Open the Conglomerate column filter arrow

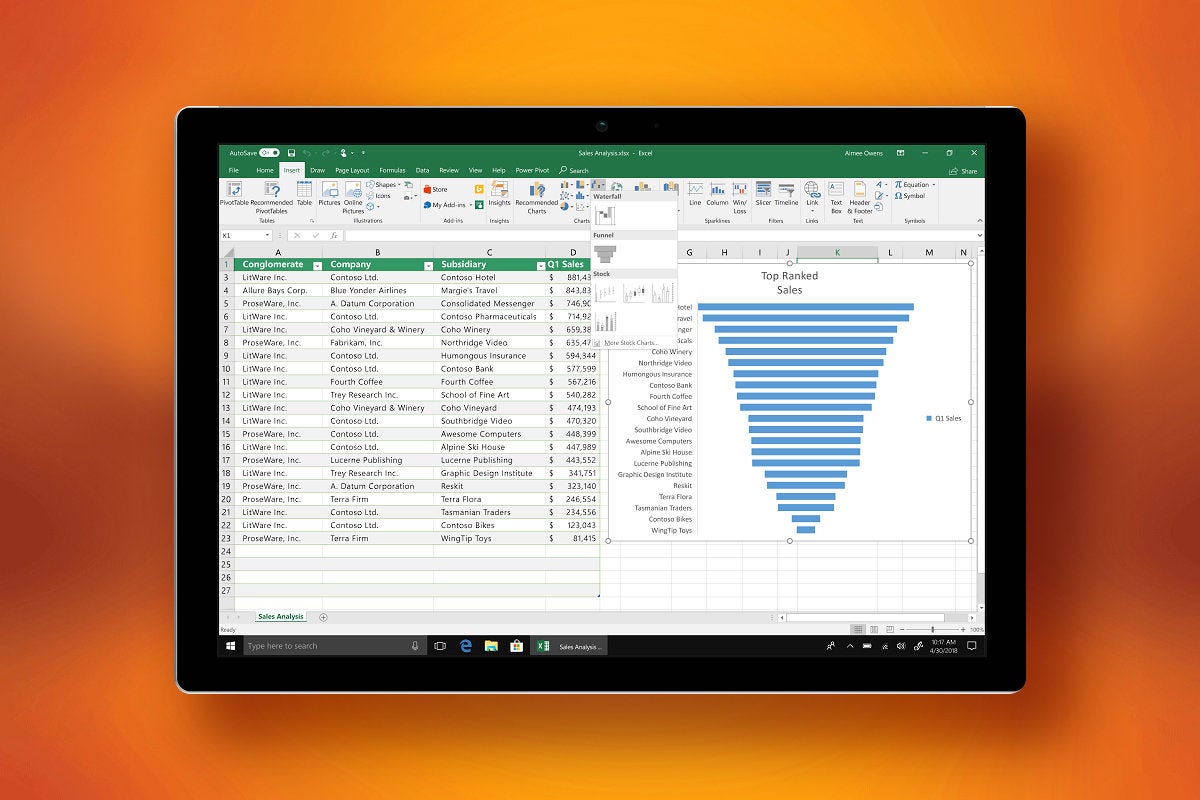click(x=317, y=263)
